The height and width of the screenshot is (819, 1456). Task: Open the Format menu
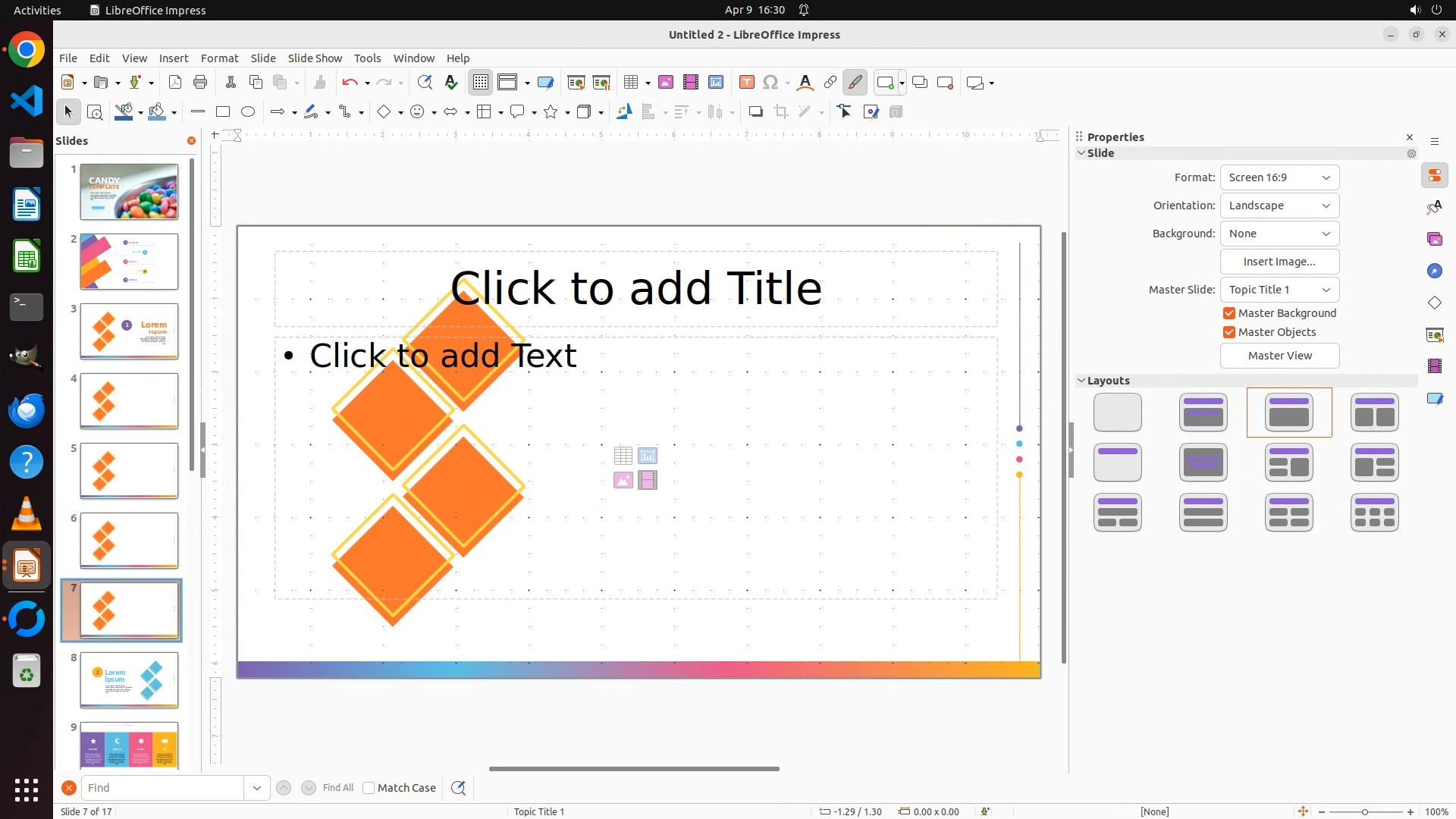[x=219, y=58]
